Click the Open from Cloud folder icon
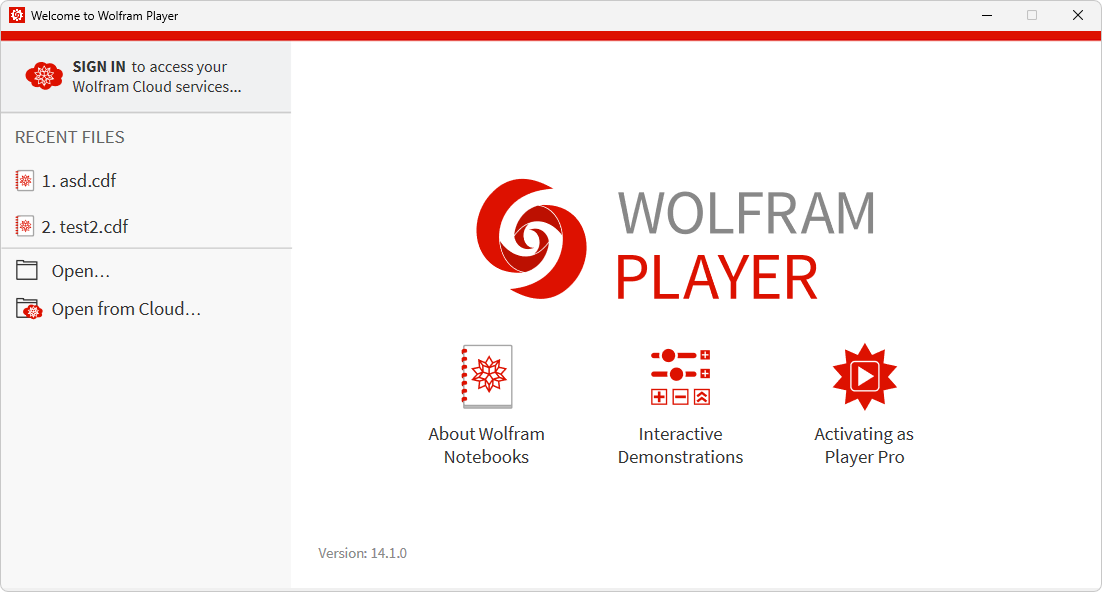Viewport: 1102px width, 592px height. (29, 309)
